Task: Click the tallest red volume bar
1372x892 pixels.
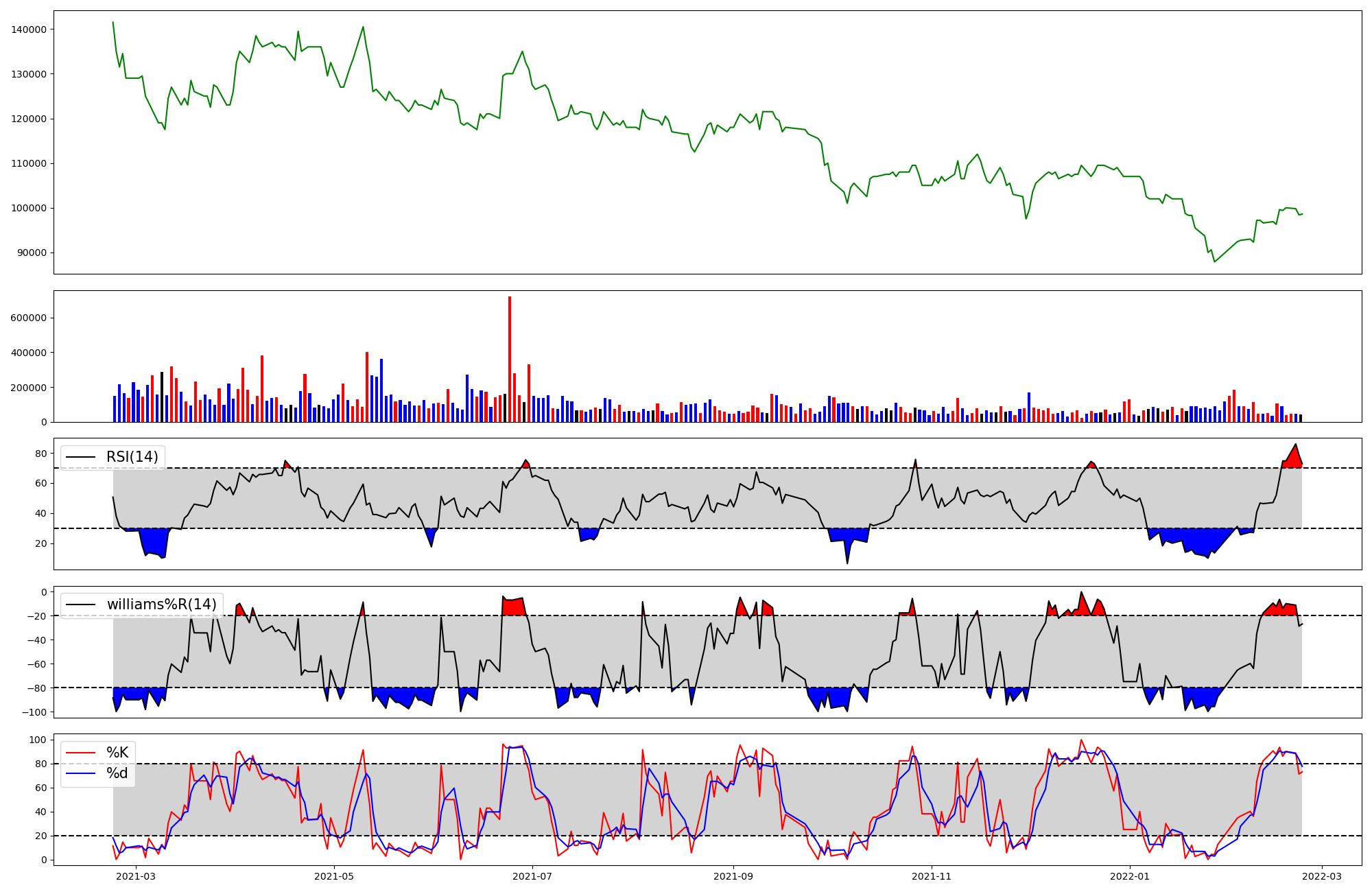Action: (510, 357)
